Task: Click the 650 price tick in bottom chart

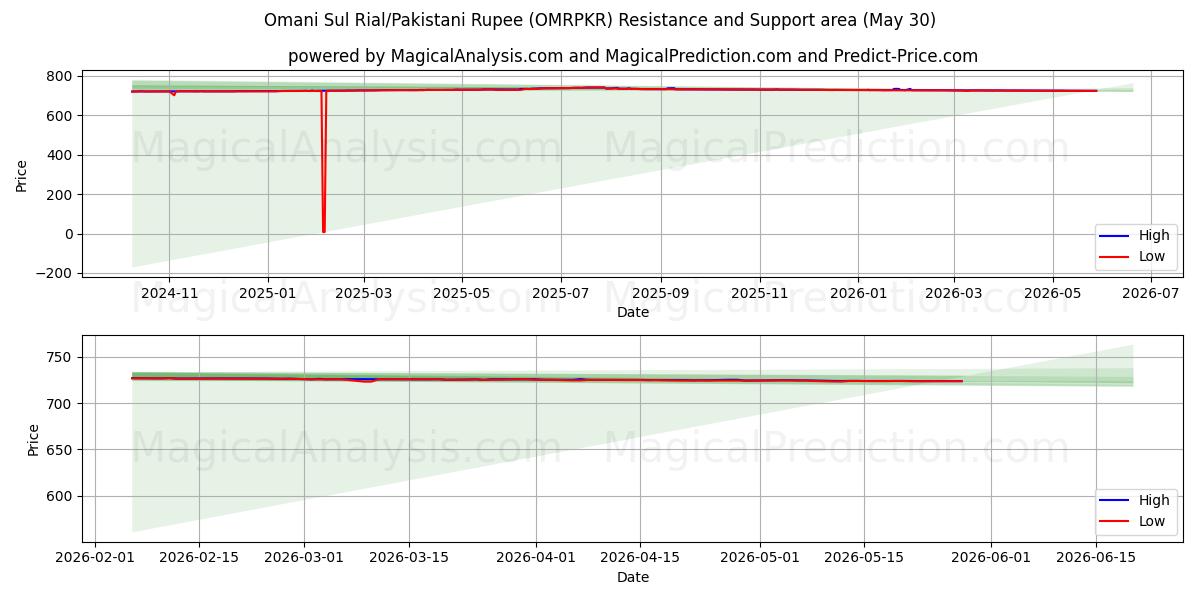Action: [59, 450]
